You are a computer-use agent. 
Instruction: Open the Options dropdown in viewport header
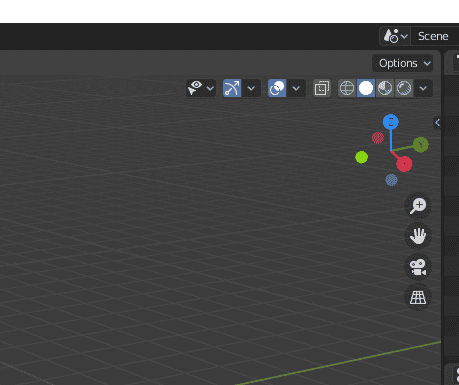tap(403, 63)
